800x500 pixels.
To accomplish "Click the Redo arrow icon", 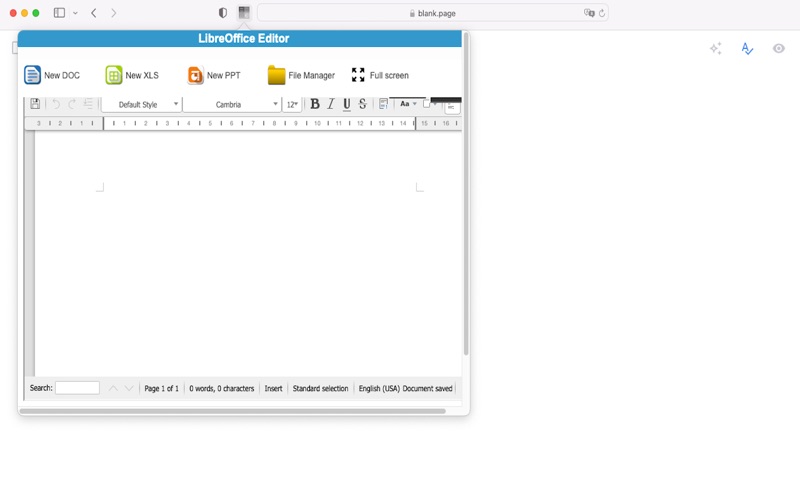I will (72, 104).
